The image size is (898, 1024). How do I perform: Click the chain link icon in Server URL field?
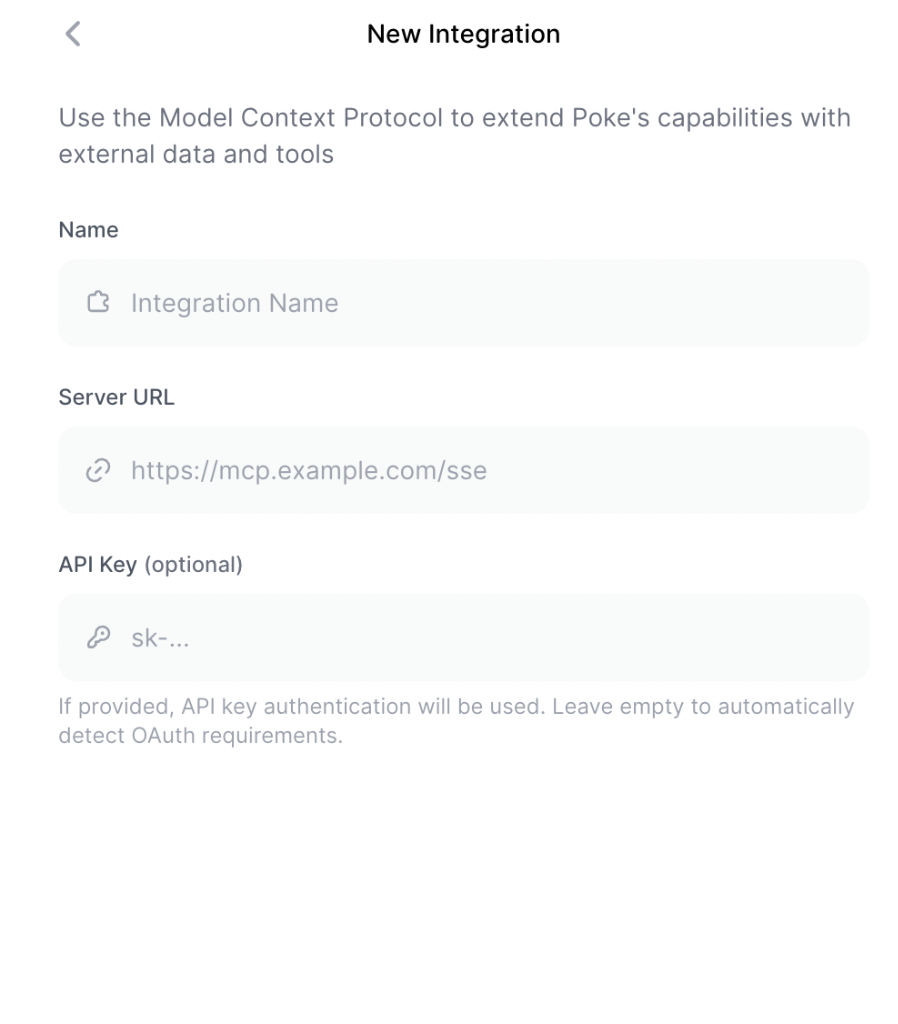(97, 470)
